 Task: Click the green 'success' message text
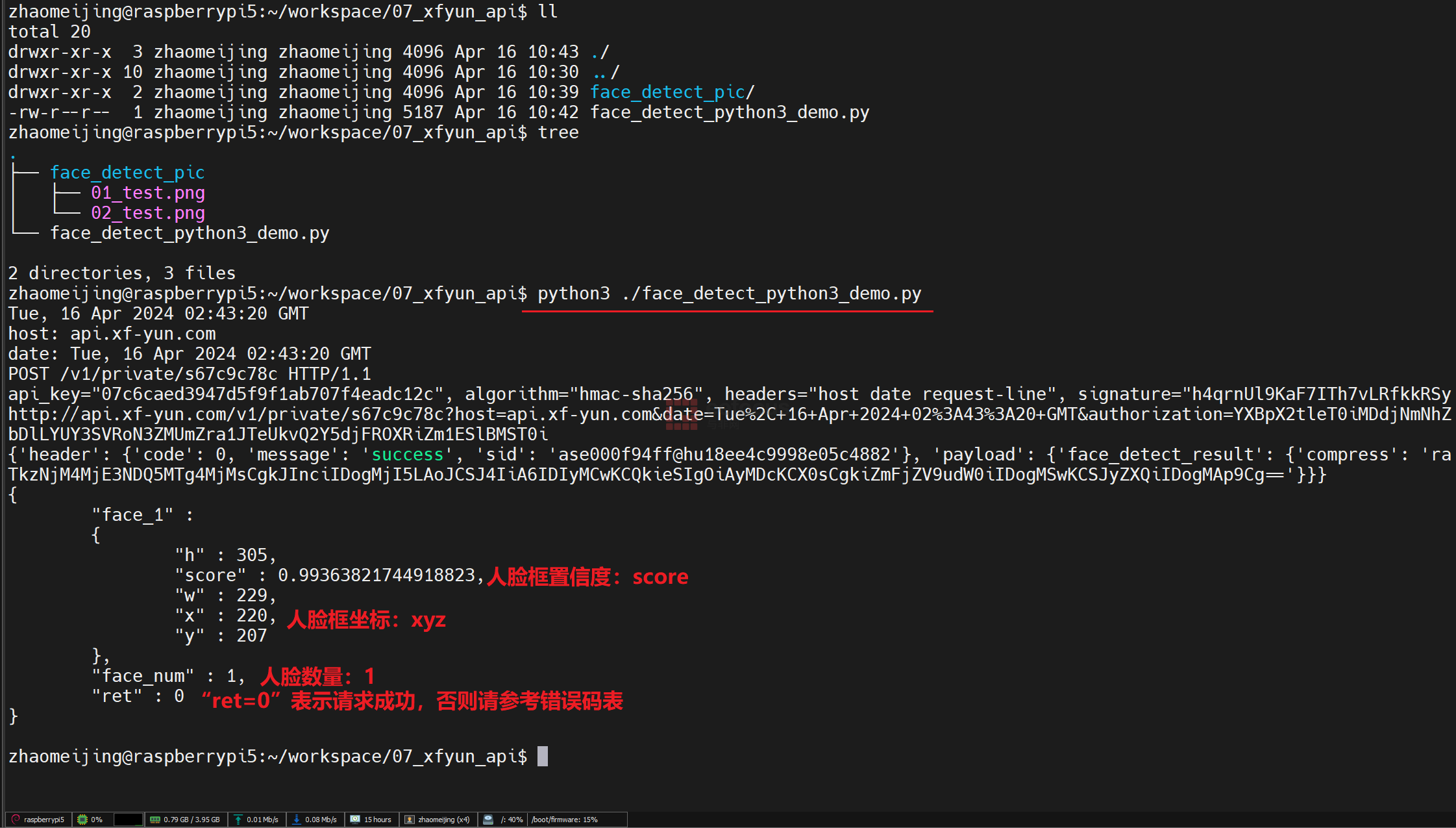[x=407, y=455]
